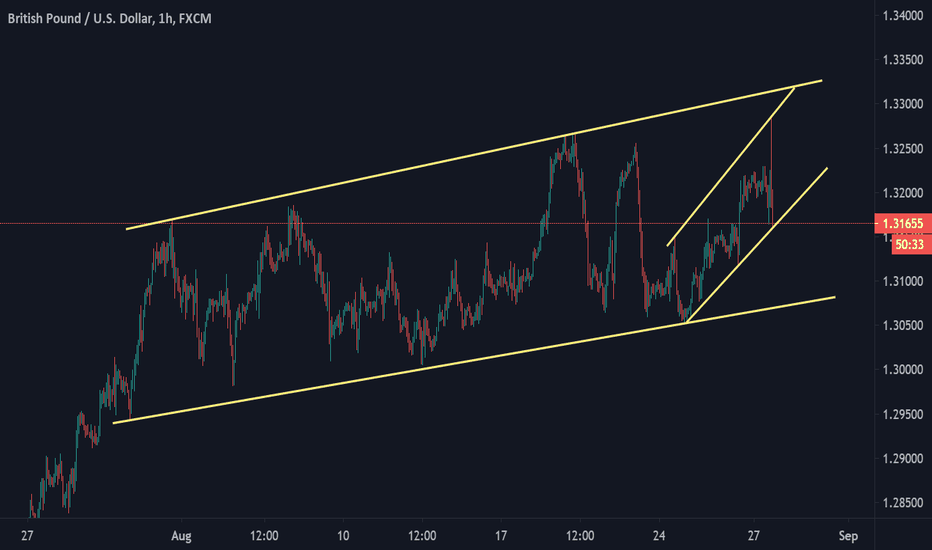Viewport: 932px width, 550px height.
Task: Click the 10 date label on time axis
Action: (343, 536)
